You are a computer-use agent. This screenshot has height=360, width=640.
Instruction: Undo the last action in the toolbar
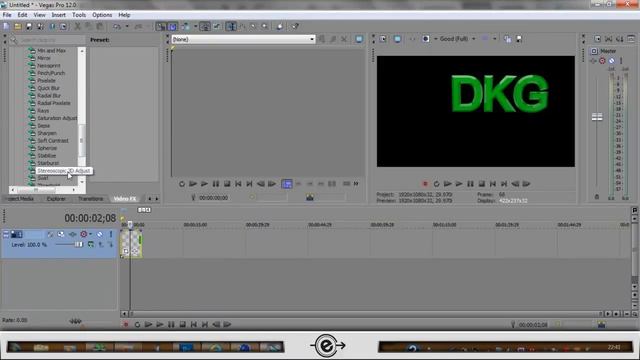(x=117, y=27)
